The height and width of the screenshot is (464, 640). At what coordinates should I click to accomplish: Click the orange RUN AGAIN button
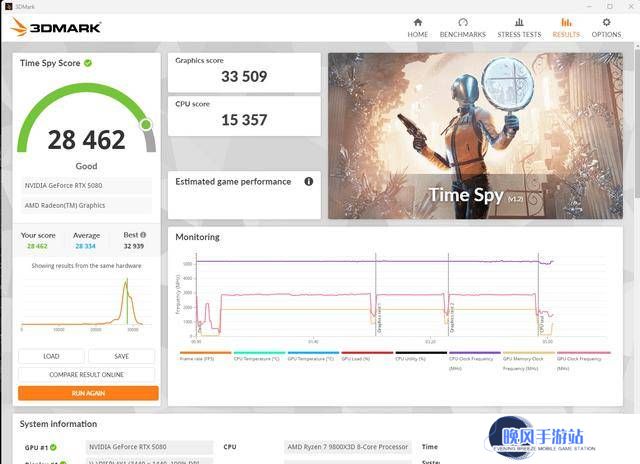(88, 393)
